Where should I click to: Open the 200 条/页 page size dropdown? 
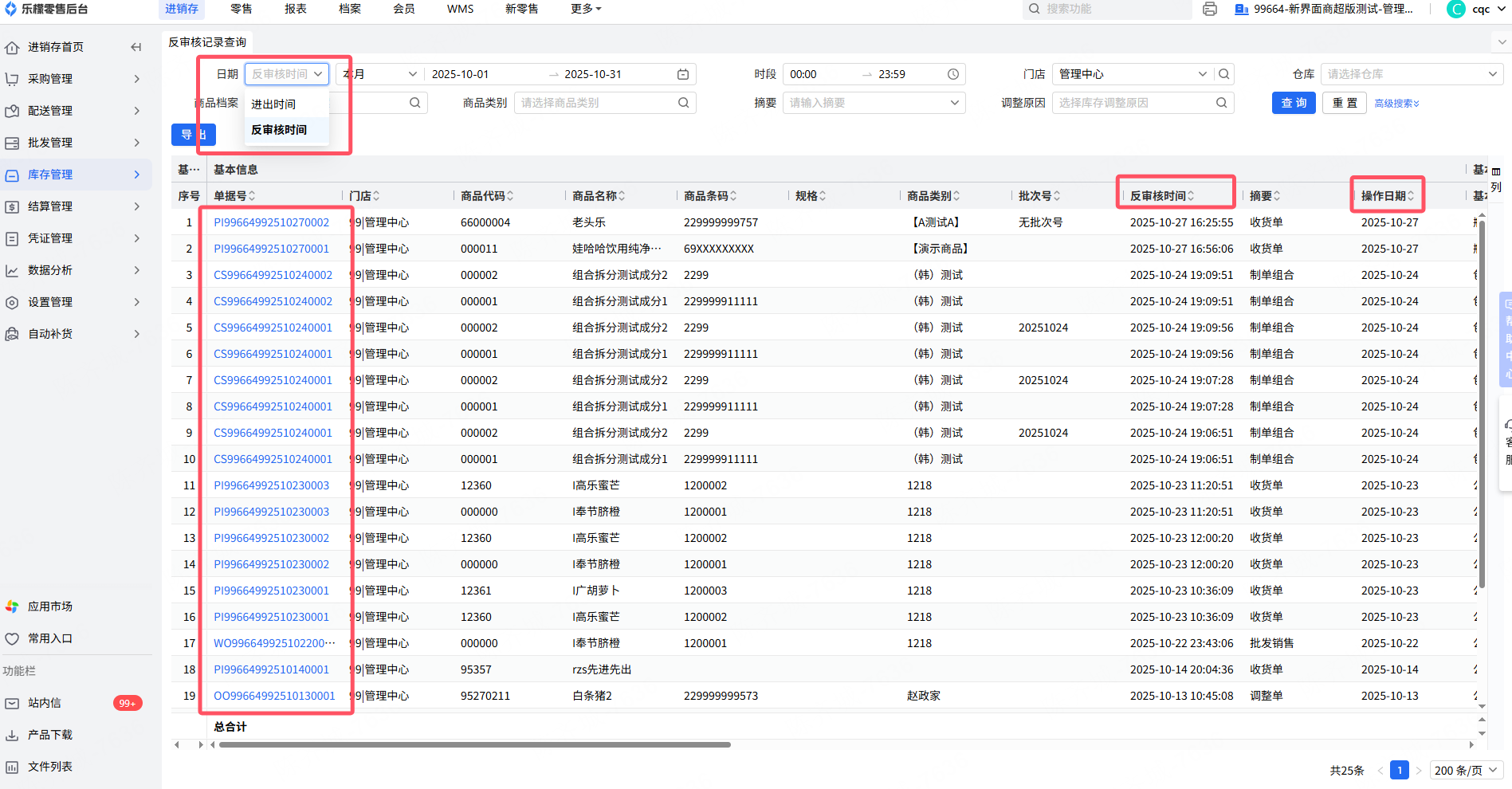[x=1466, y=771]
